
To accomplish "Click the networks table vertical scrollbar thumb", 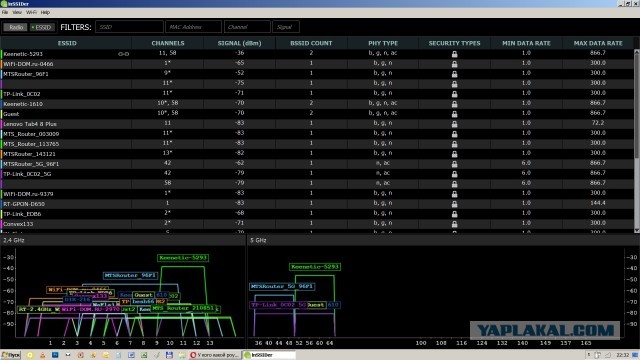I will (637, 106).
